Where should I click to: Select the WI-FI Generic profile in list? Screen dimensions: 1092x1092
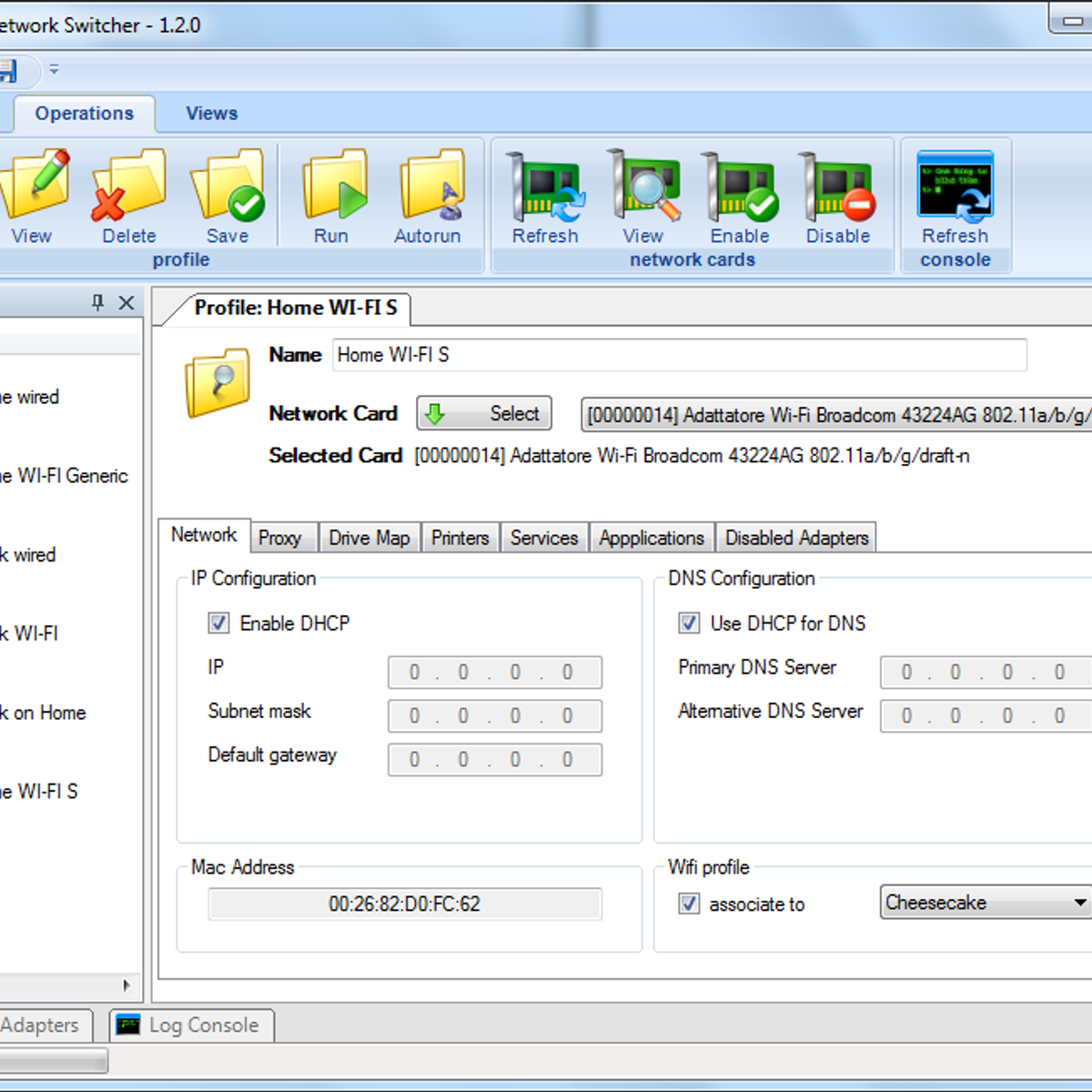pyautogui.click(x=64, y=476)
